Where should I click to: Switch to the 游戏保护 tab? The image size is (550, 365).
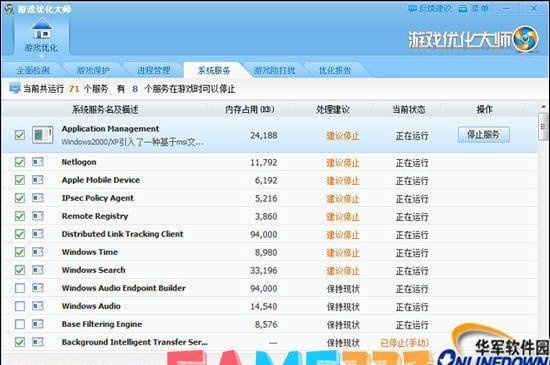pos(93,70)
